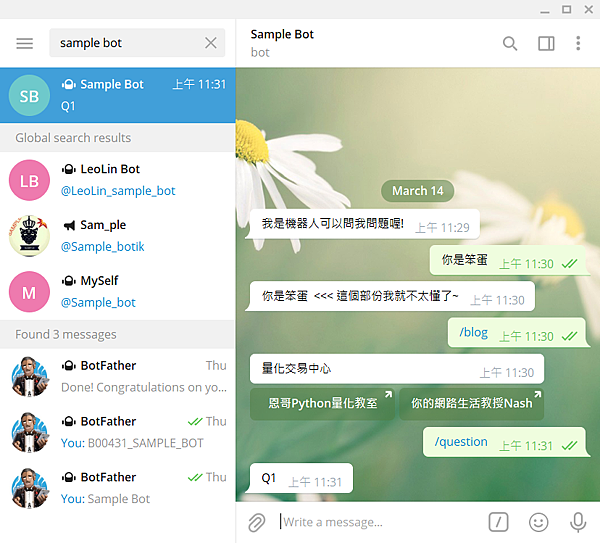Click the '你的網路生活教授Nash' inline button
Viewport: 600px width, 543px height.
click(471, 404)
